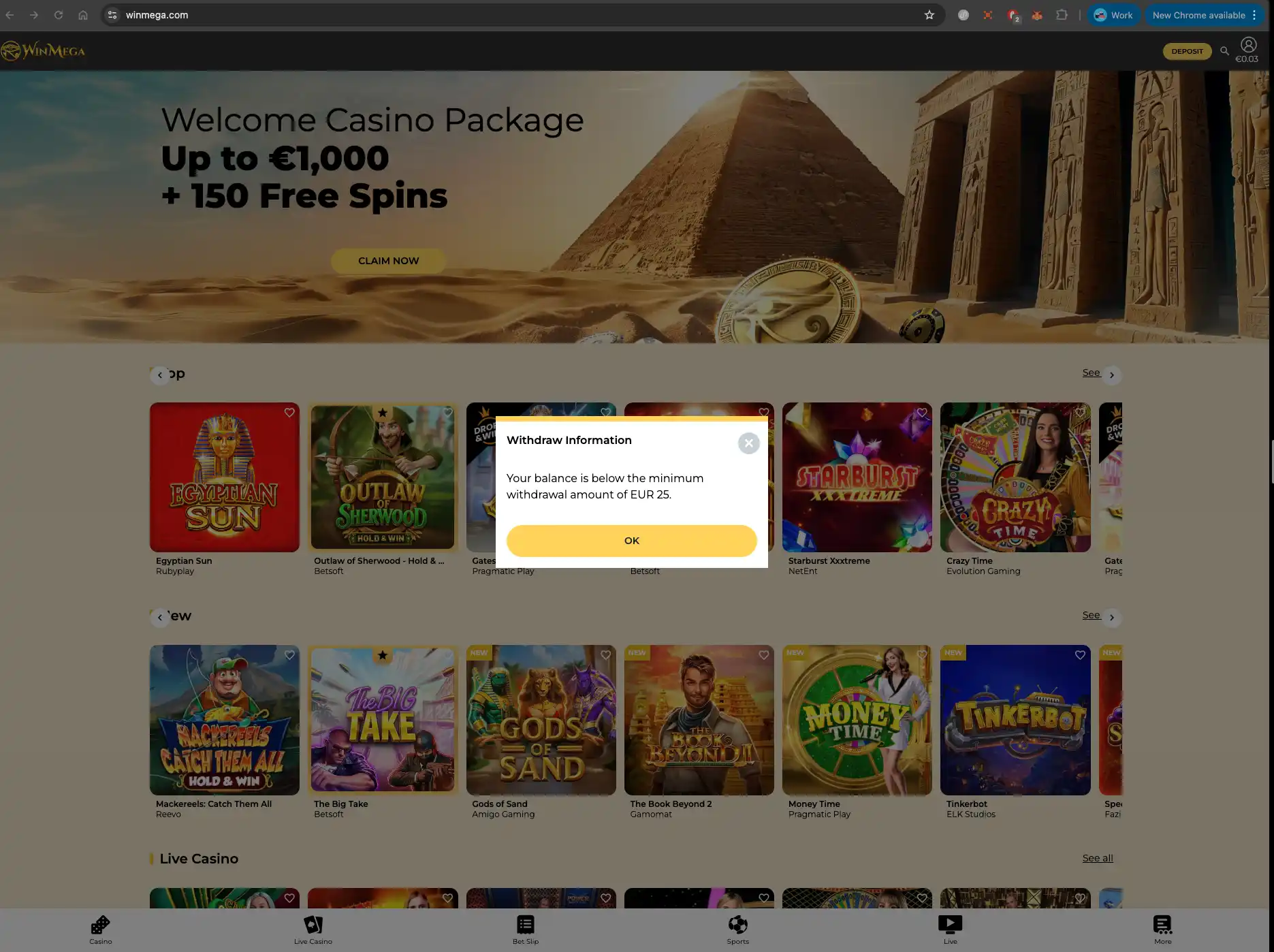Open the Egyptian Sun game thumbnail
The height and width of the screenshot is (952, 1274).
coord(225,477)
